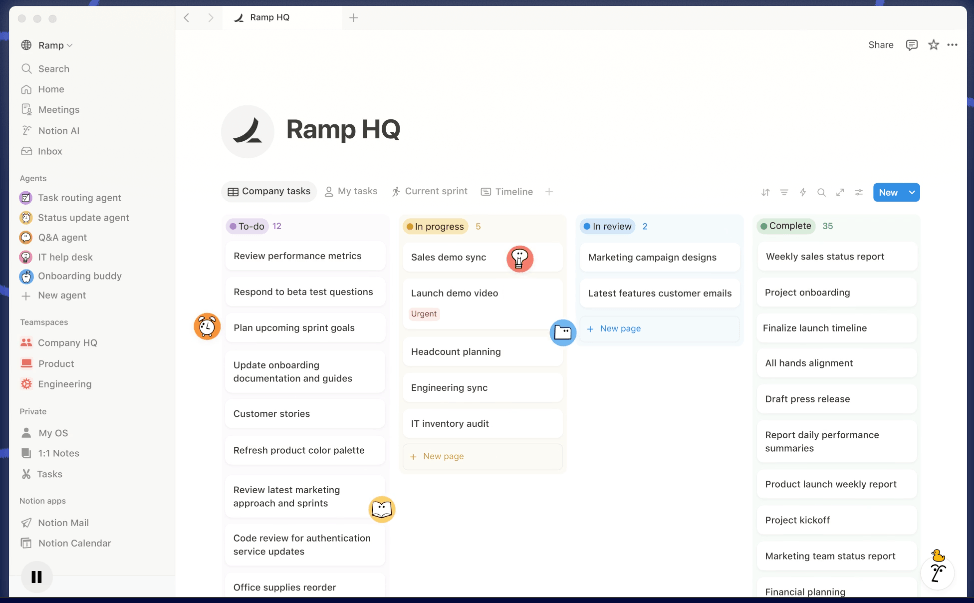Image resolution: width=974 pixels, height=603 pixels.
Task: Click New page in the In review column
Action: click(x=620, y=328)
